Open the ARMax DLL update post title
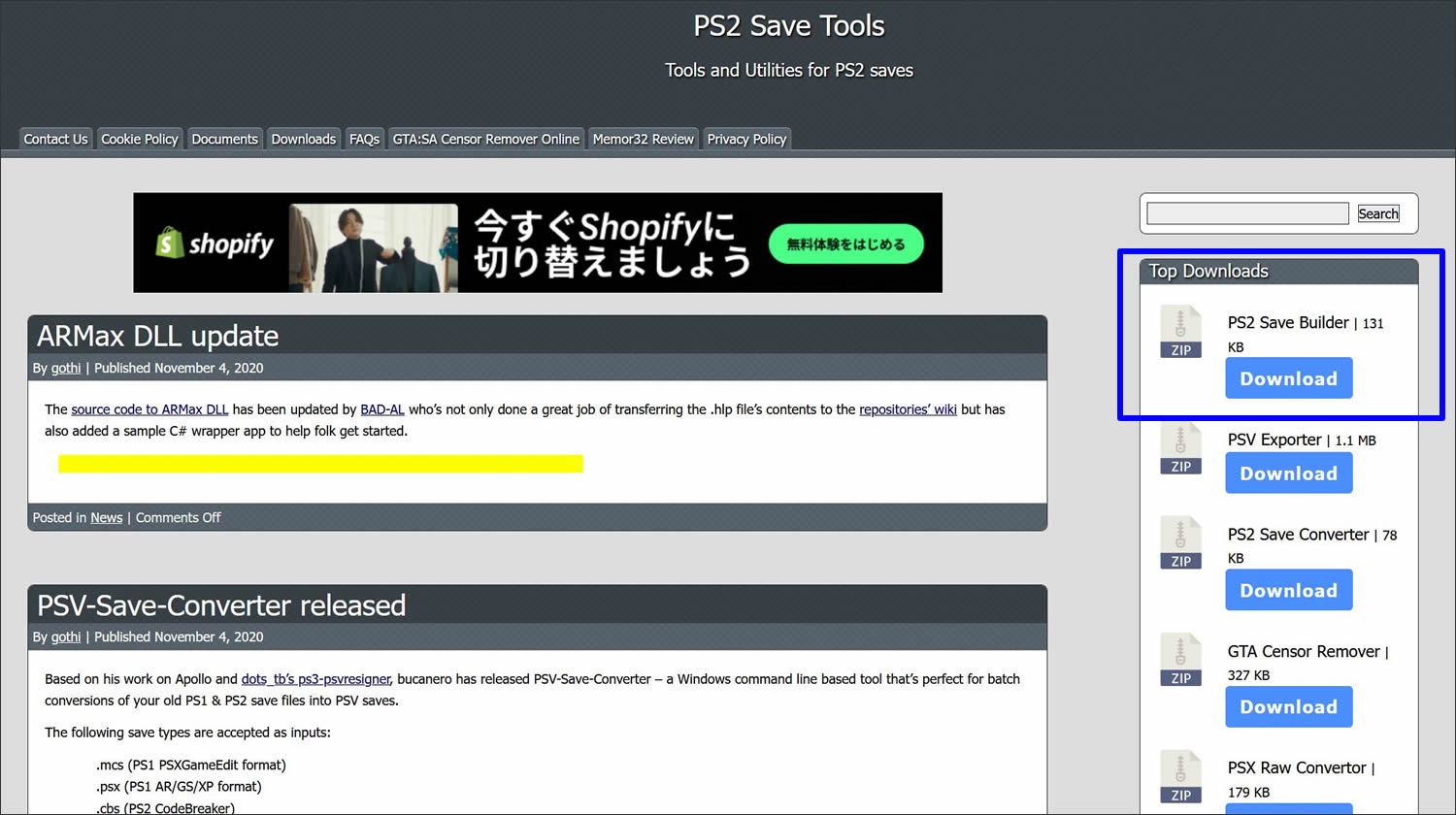This screenshot has height=815, width=1456. tap(157, 336)
